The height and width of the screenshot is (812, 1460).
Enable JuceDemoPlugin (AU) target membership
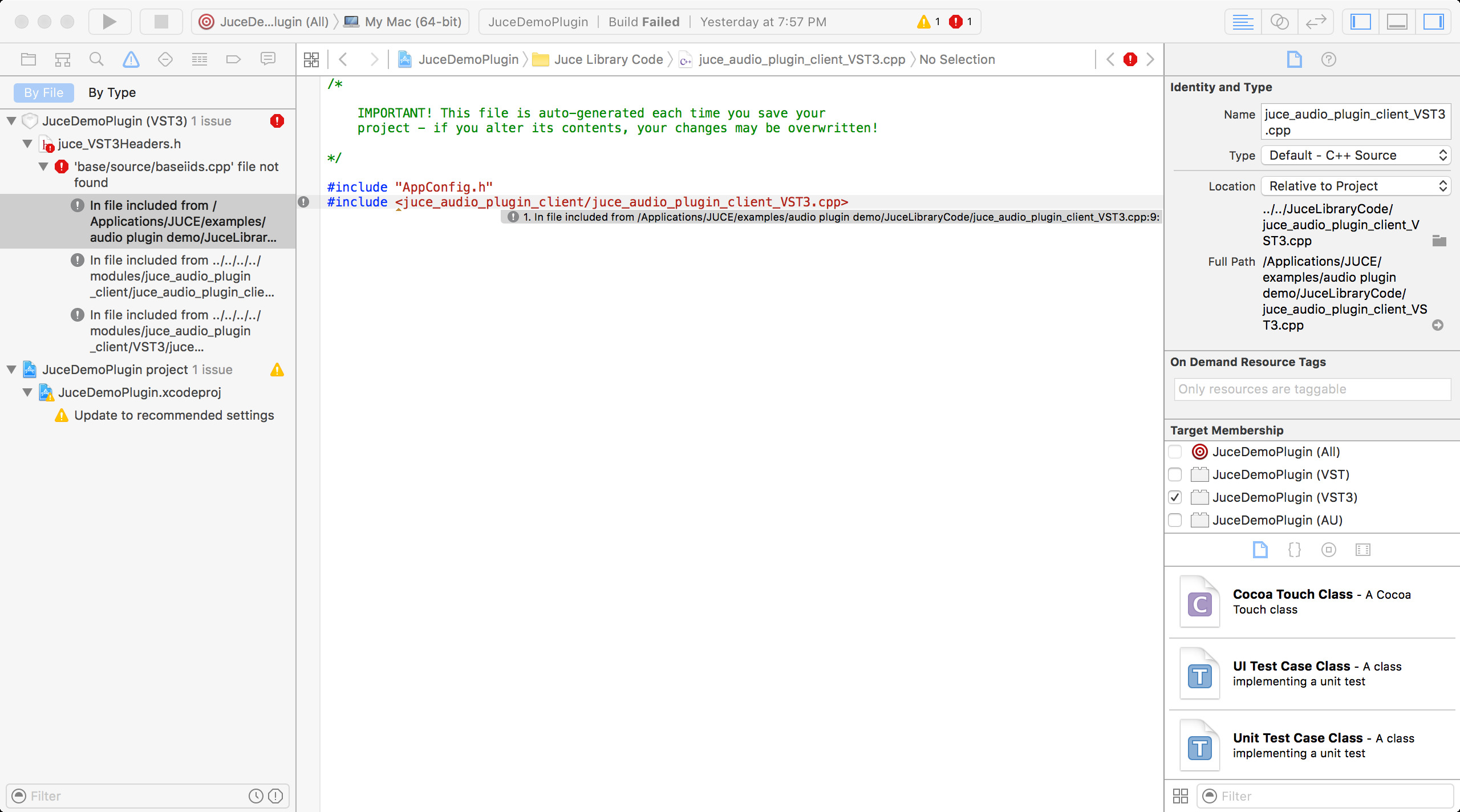(1175, 520)
